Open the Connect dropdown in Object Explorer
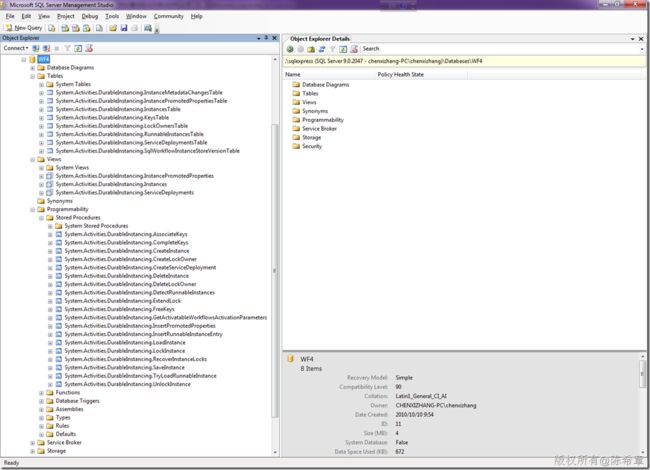 [16, 48]
